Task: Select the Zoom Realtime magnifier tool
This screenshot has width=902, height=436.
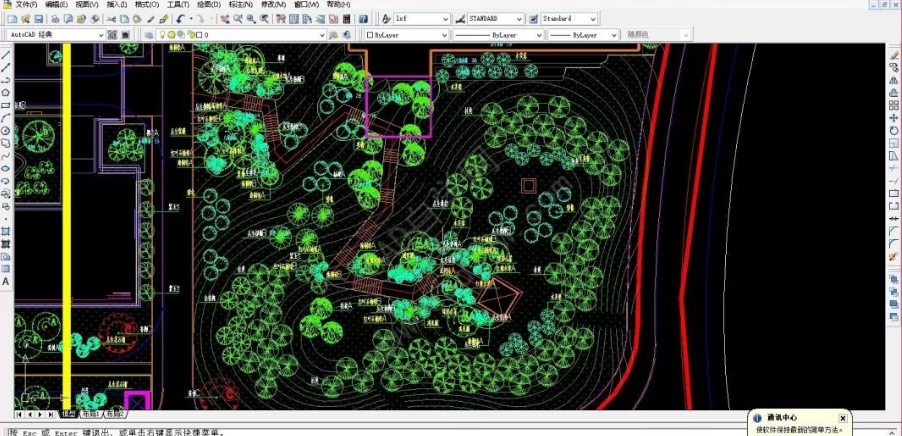Action: click(x=238, y=19)
